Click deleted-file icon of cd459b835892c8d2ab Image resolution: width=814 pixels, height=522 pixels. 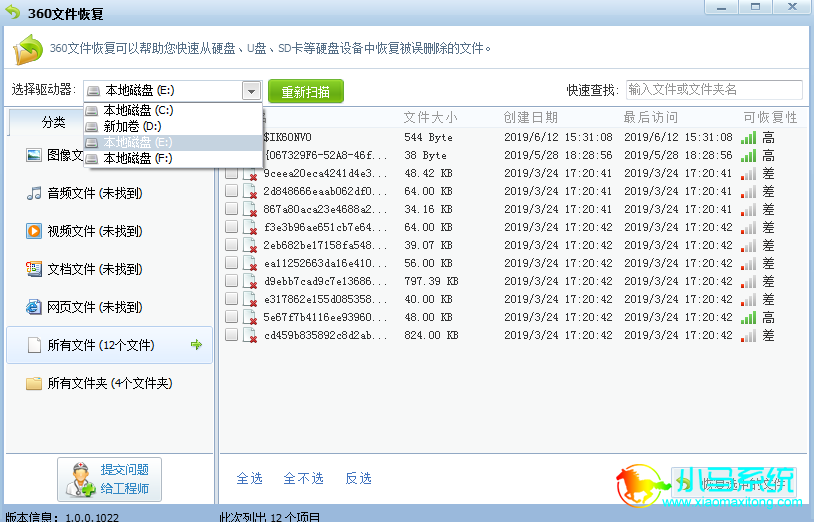[x=250, y=336]
